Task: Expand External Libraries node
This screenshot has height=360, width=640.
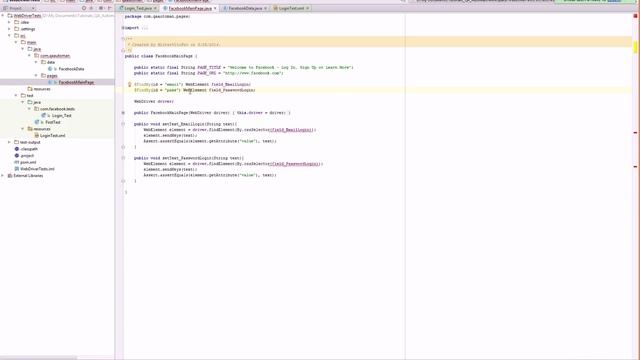Action: 3,176
